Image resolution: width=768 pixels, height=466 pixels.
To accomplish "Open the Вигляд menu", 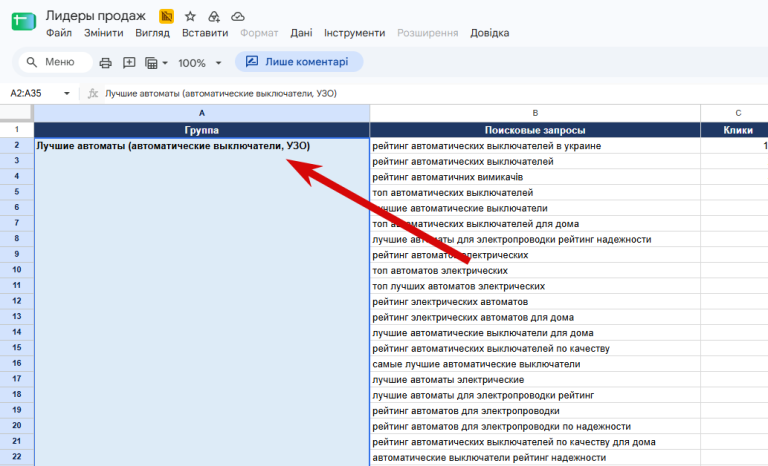I will coord(152,33).
